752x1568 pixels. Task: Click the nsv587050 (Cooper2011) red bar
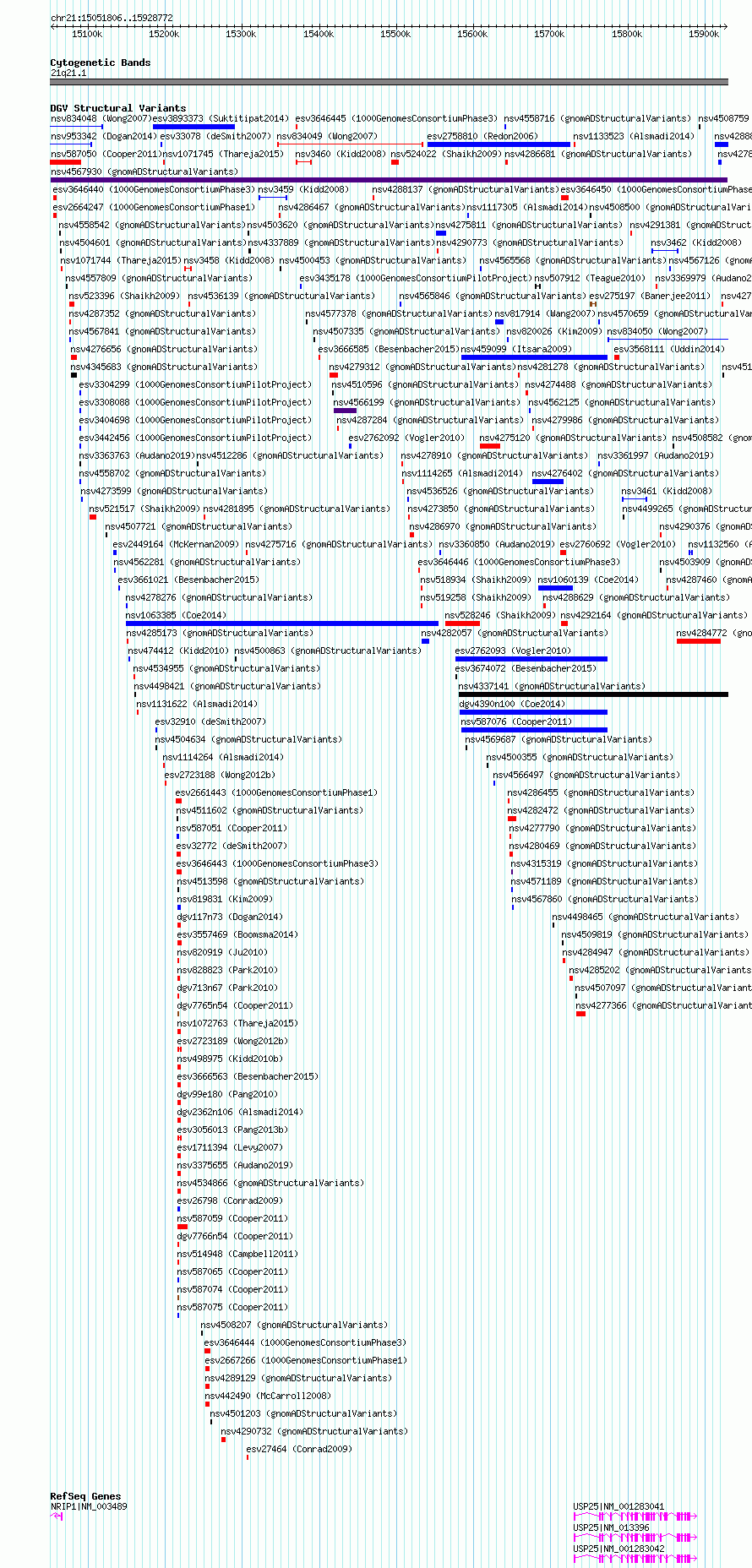[66, 162]
